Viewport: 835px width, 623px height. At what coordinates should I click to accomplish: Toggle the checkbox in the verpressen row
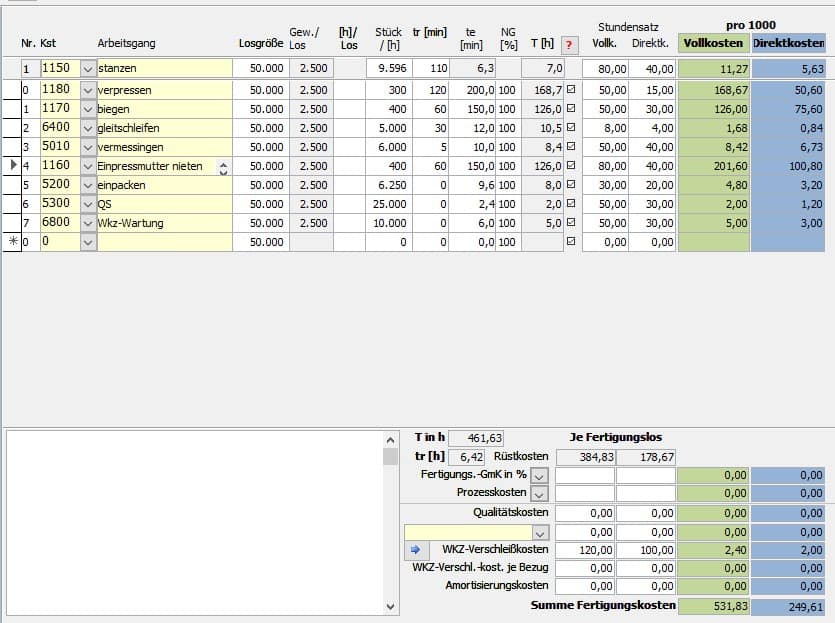(x=571, y=90)
